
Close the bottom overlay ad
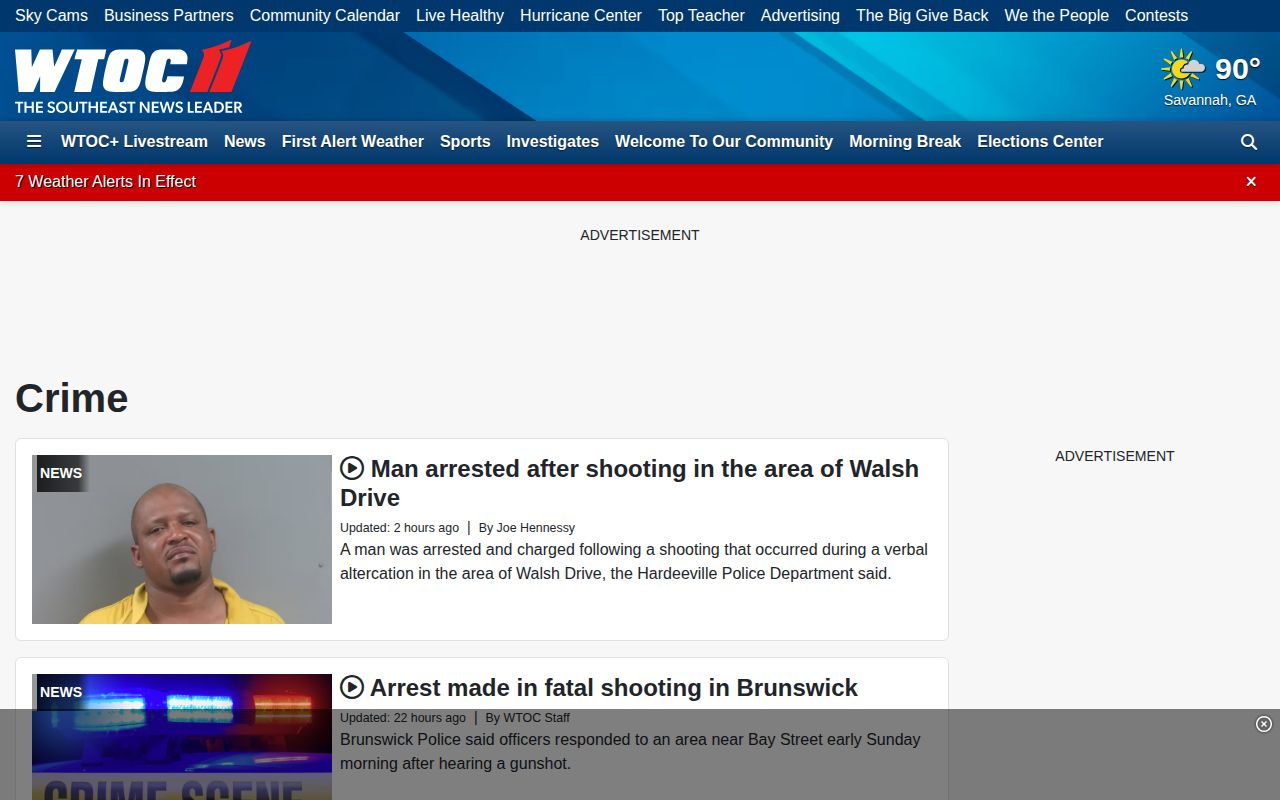point(1264,724)
